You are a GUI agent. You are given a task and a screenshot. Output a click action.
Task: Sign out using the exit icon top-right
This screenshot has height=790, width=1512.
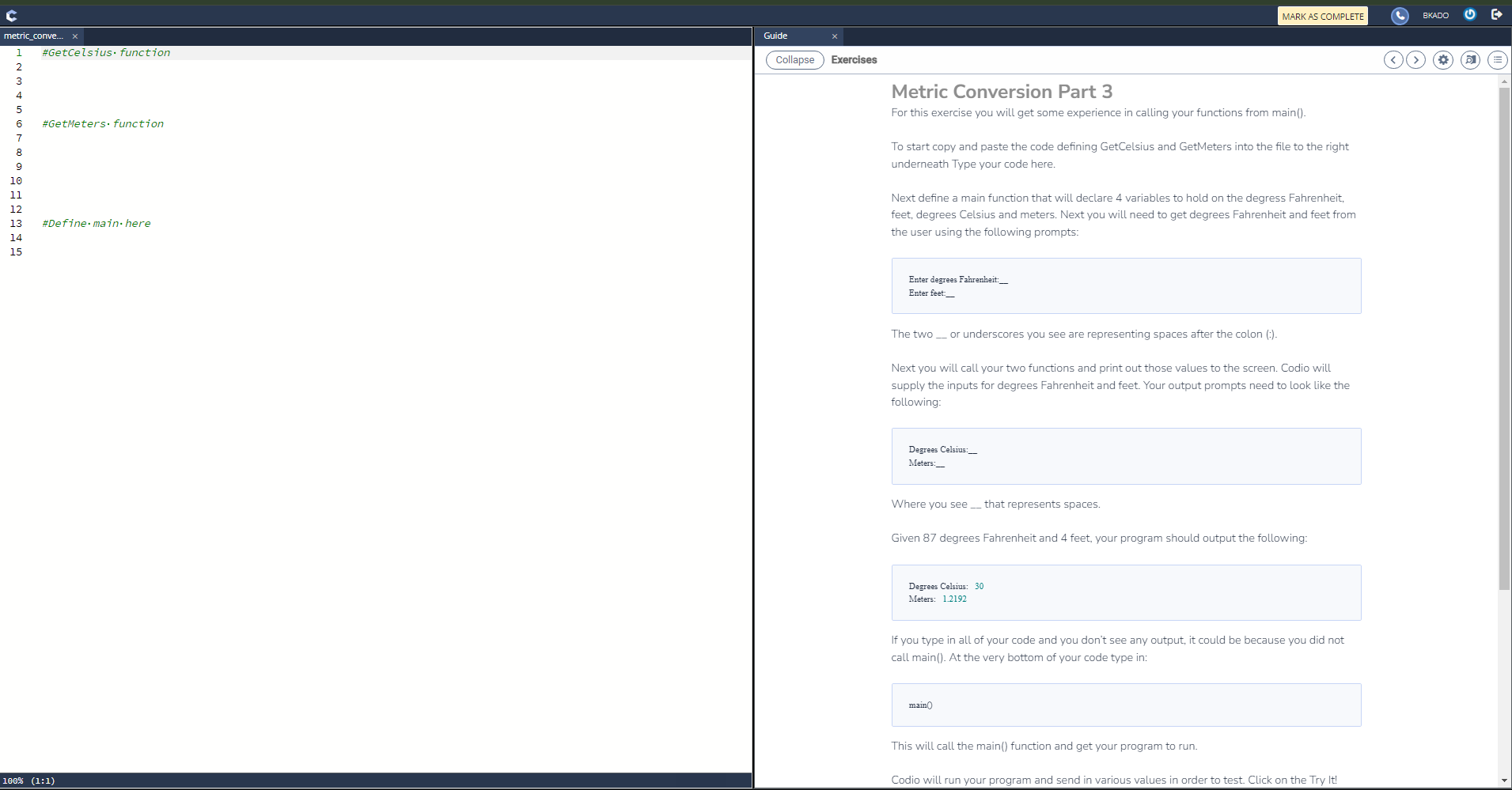(1496, 14)
